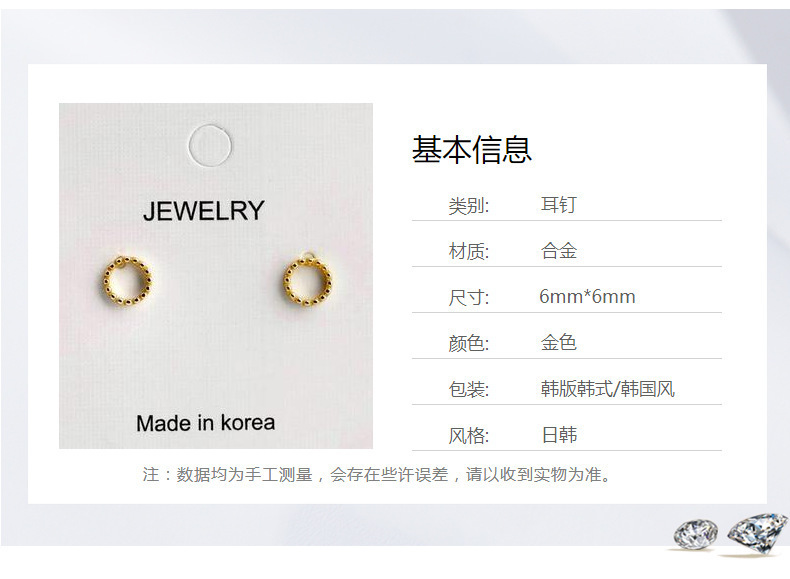Click the 尺寸 label
Viewport: 790px width, 579px height.
(469, 297)
